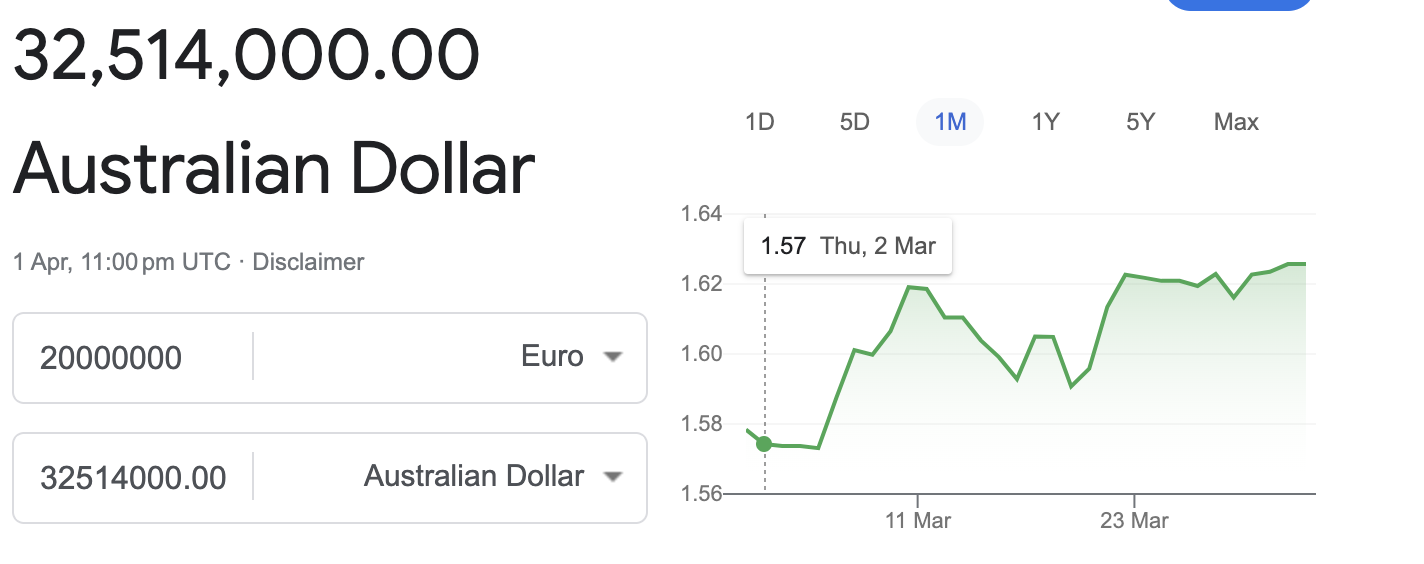Click the 11 Mar axis label
This screenshot has height=564, width=1424.
[x=918, y=521]
